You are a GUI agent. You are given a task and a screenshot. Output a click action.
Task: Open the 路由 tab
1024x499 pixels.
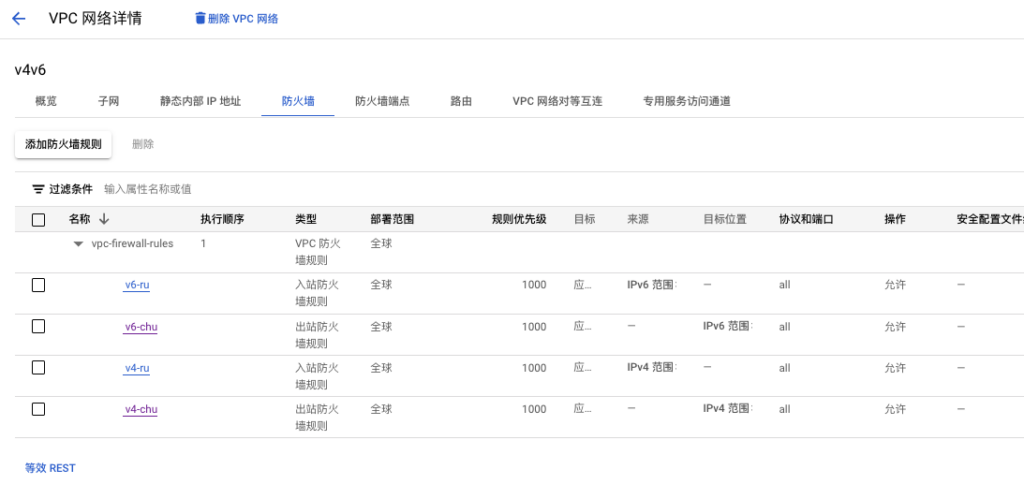[461, 101]
